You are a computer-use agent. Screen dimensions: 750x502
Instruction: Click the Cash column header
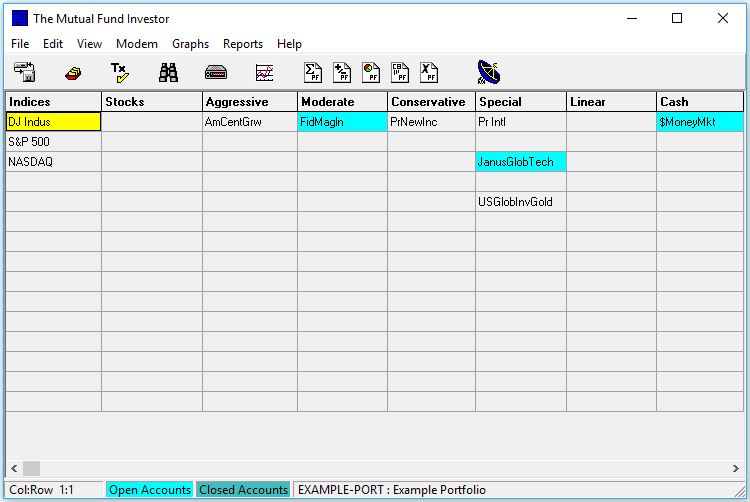(700, 102)
